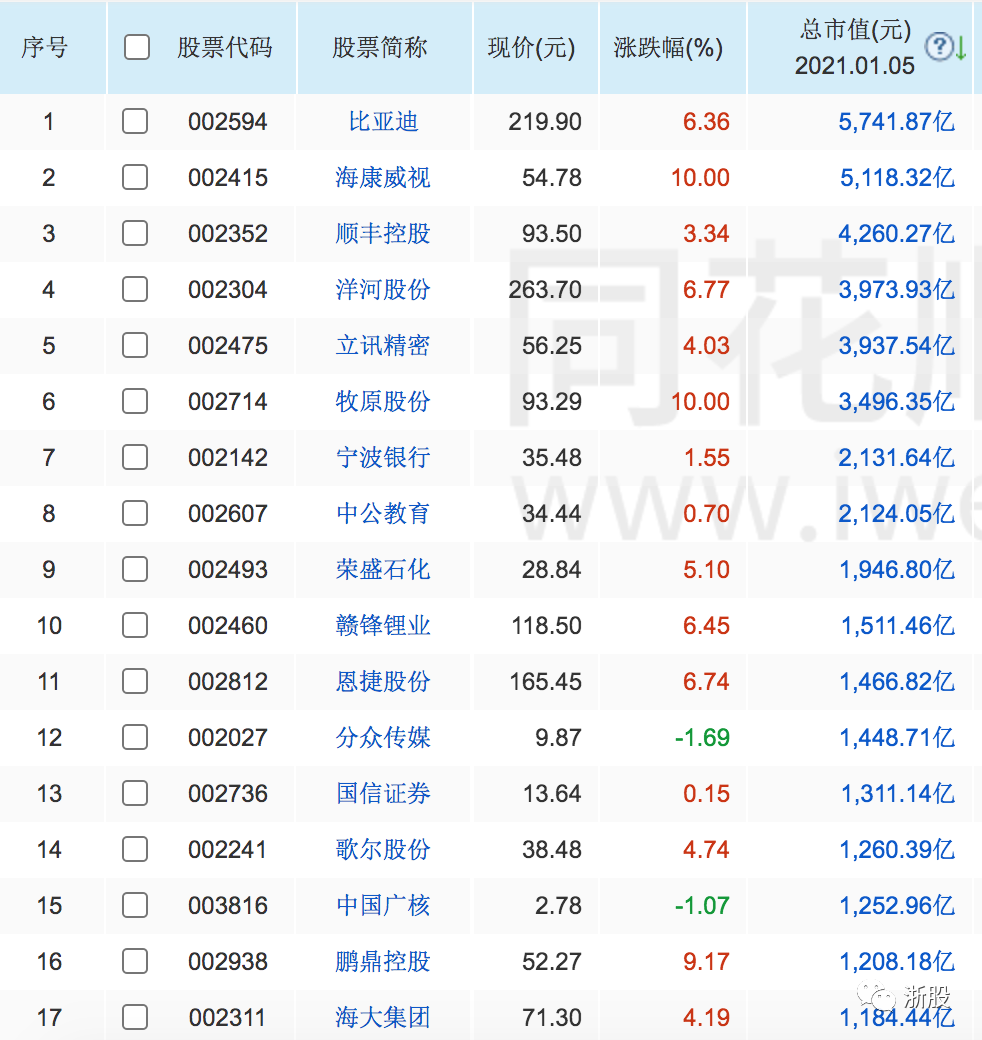Check the box for stock 002607
The image size is (982, 1040).
click(135, 513)
